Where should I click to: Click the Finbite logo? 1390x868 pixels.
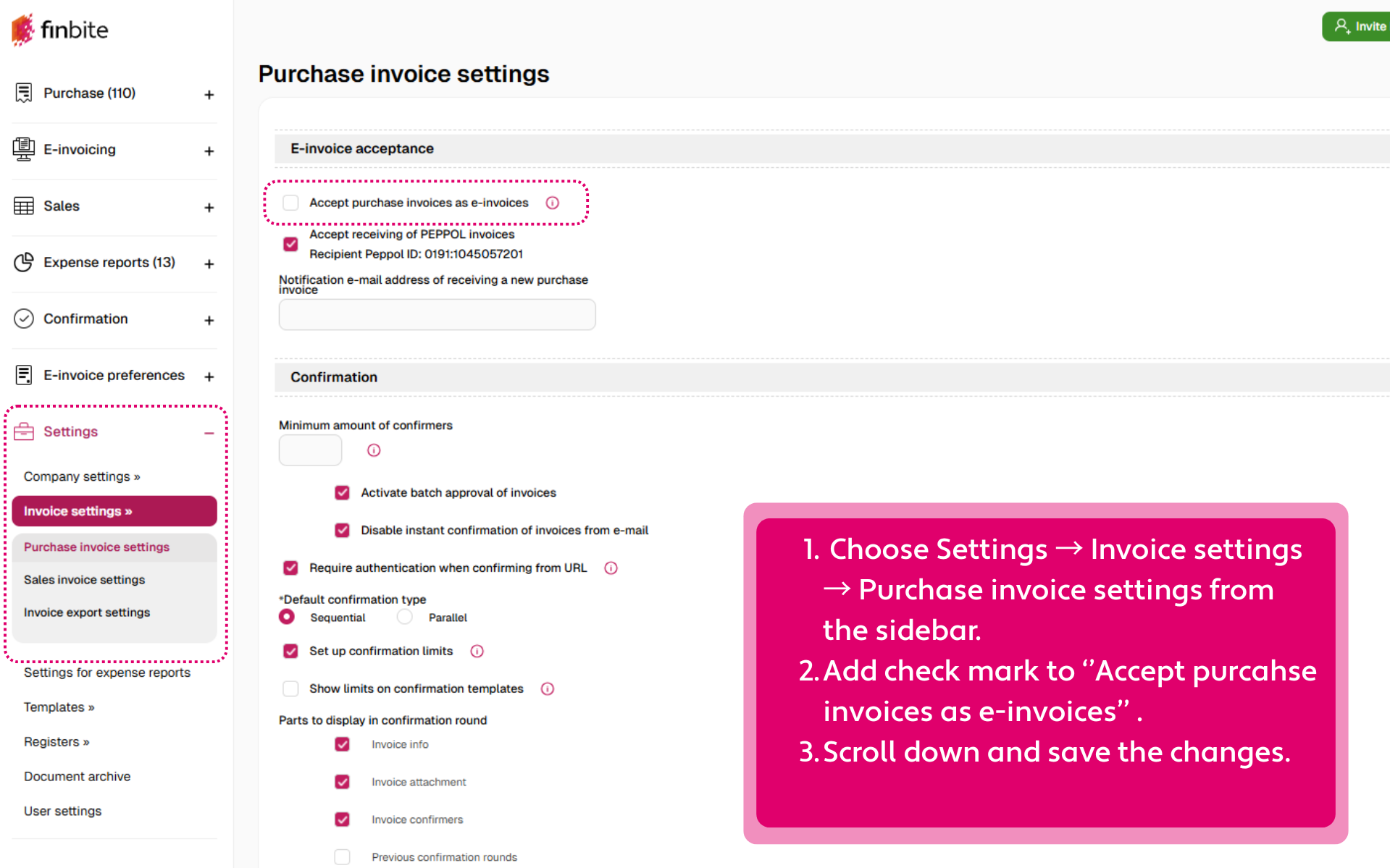pos(59,30)
